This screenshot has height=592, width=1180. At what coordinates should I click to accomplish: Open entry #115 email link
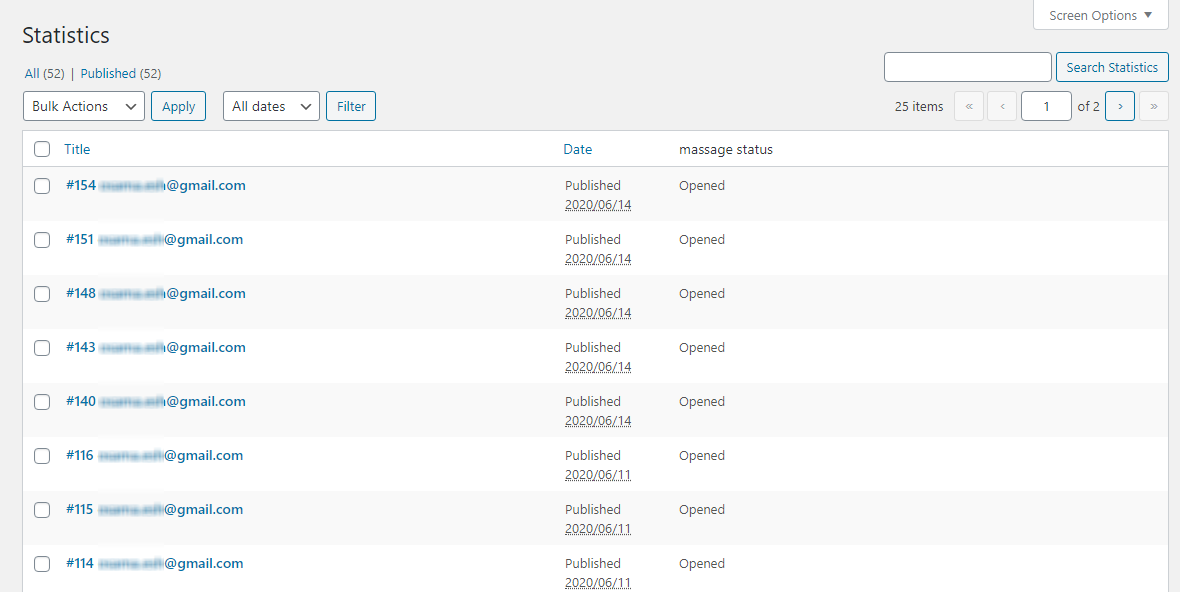pyautogui.click(x=154, y=509)
